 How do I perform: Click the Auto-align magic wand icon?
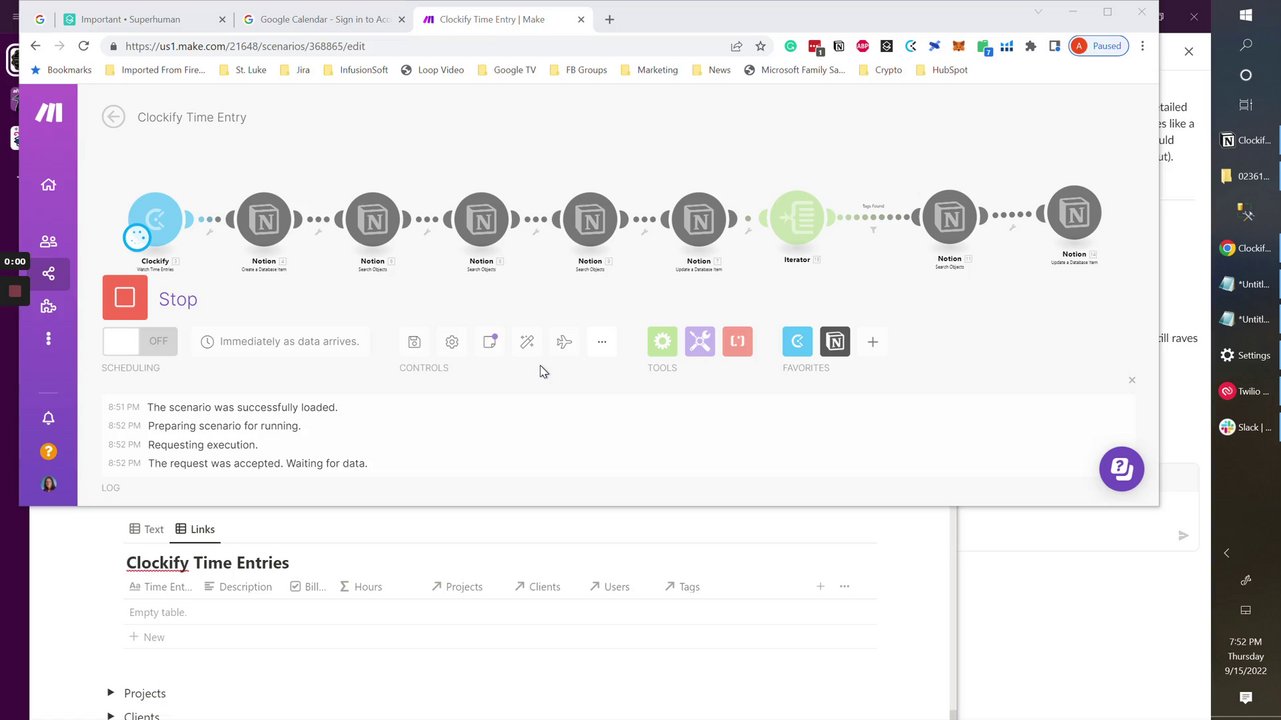(527, 342)
